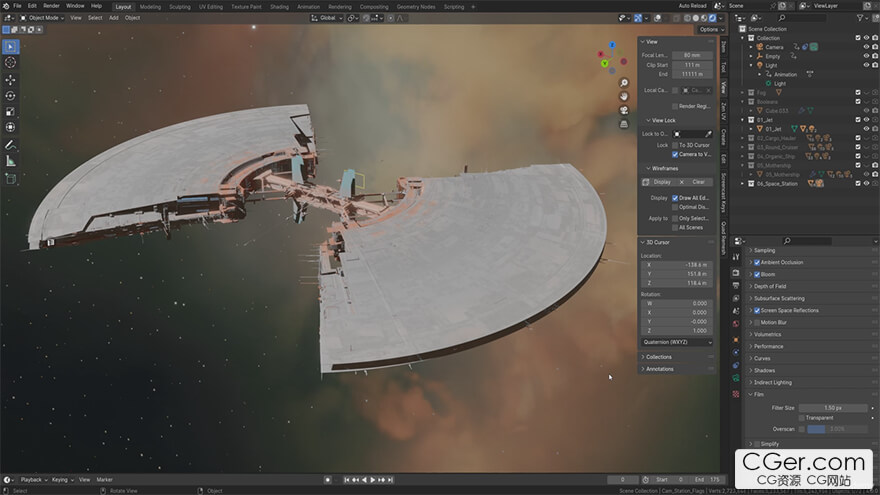
Task: Enable Optimal Display checkbox
Action: coord(675,207)
